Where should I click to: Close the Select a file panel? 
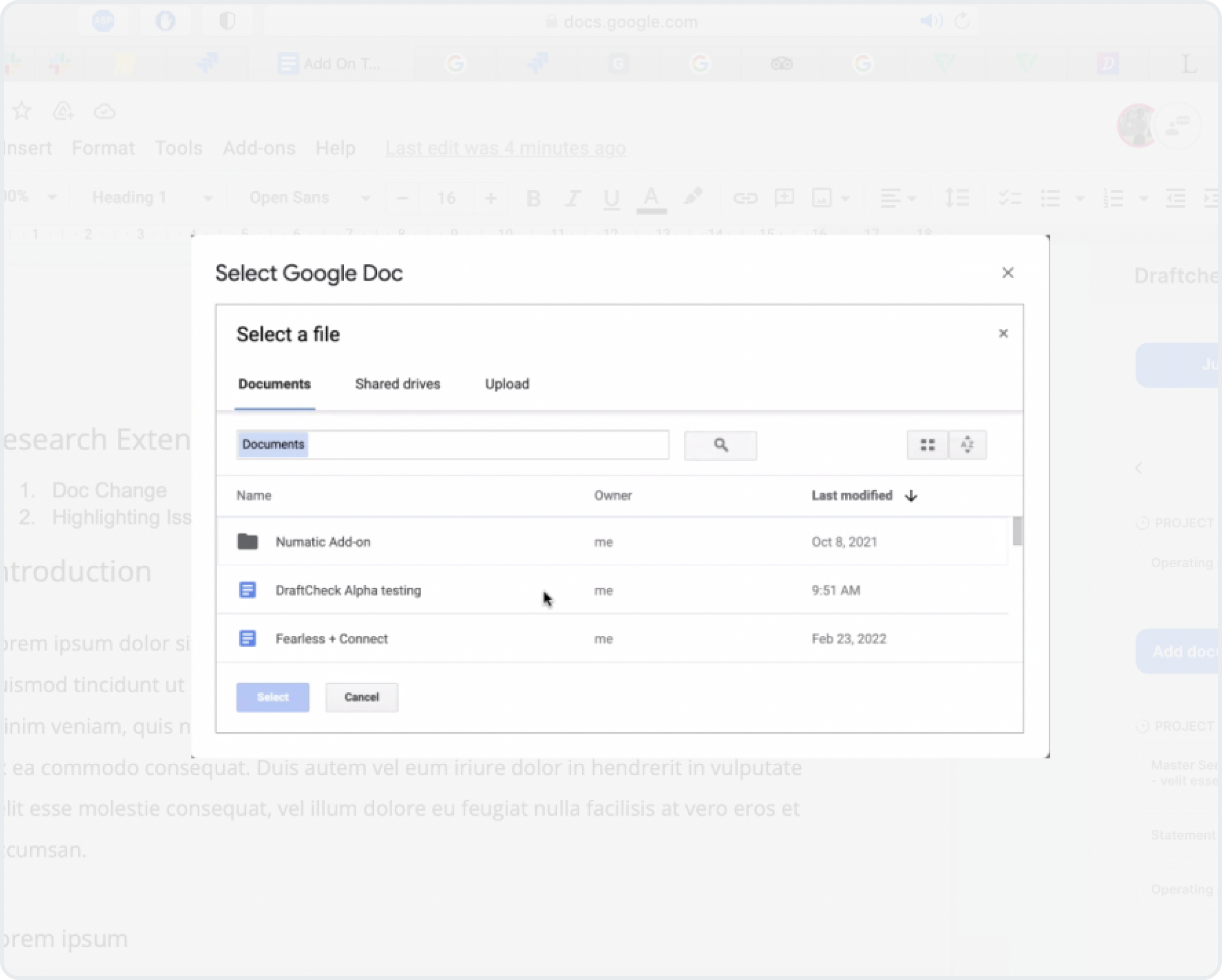[x=1003, y=334]
